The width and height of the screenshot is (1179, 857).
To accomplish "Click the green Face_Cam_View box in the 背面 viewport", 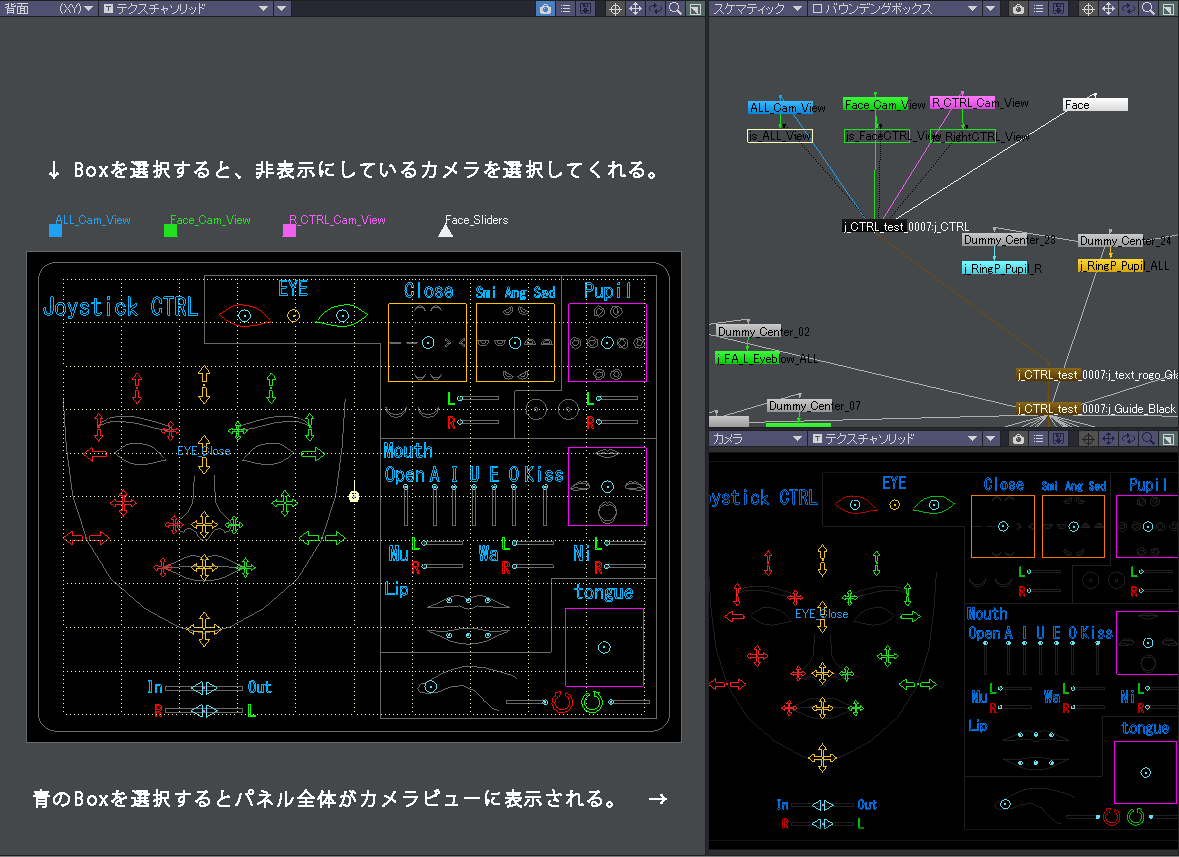I will tap(170, 231).
